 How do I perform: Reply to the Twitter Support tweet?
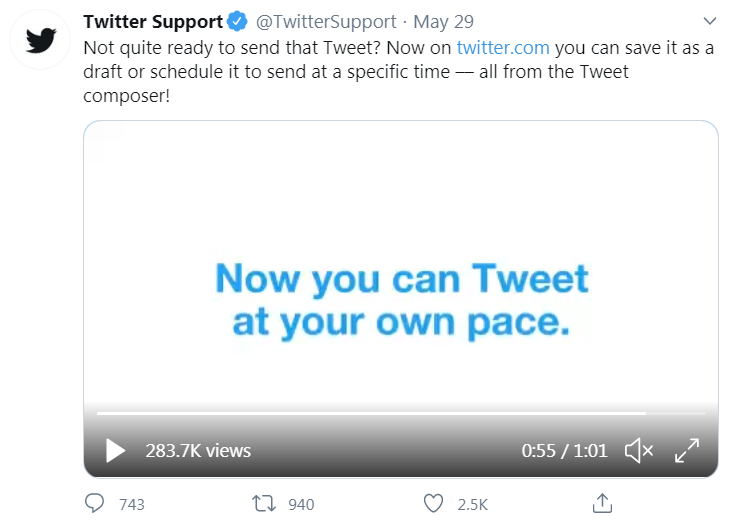click(x=95, y=503)
